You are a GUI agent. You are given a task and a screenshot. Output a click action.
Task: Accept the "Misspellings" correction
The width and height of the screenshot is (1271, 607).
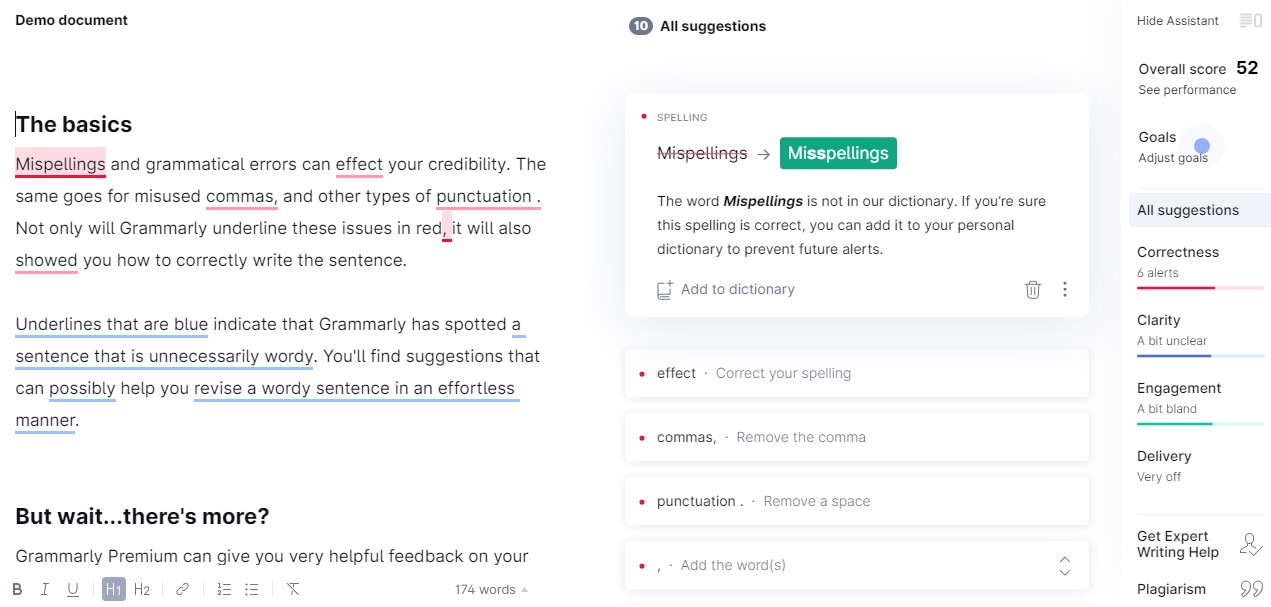(x=837, y=153)
